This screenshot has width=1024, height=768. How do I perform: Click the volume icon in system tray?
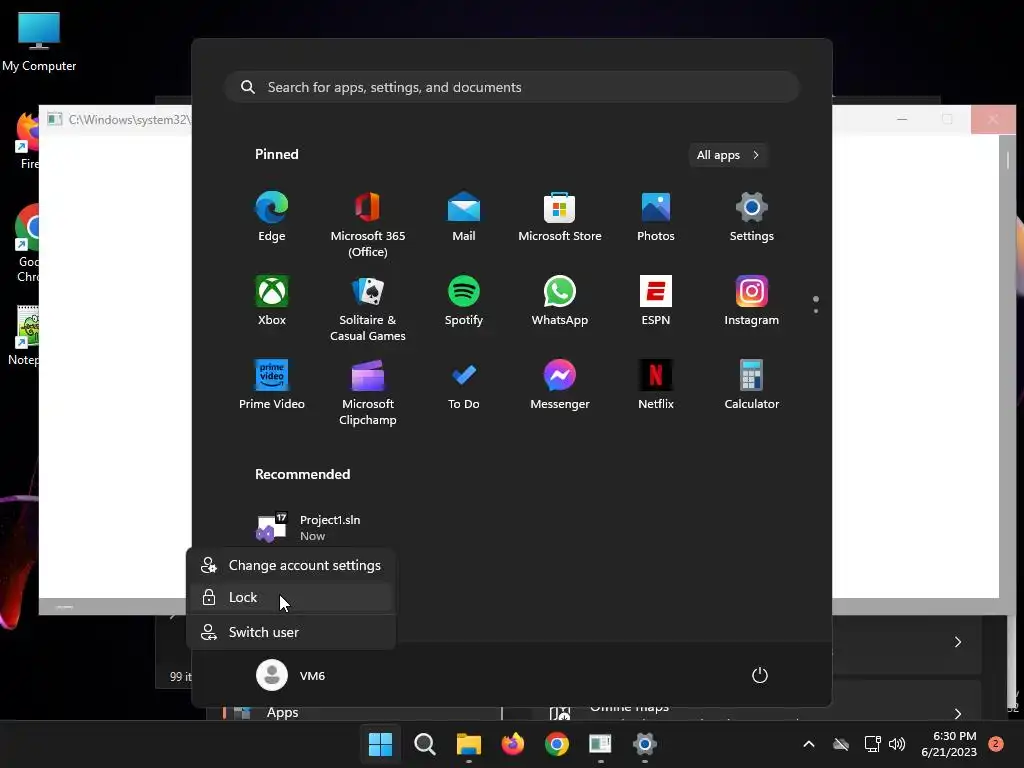coord(897,744)
